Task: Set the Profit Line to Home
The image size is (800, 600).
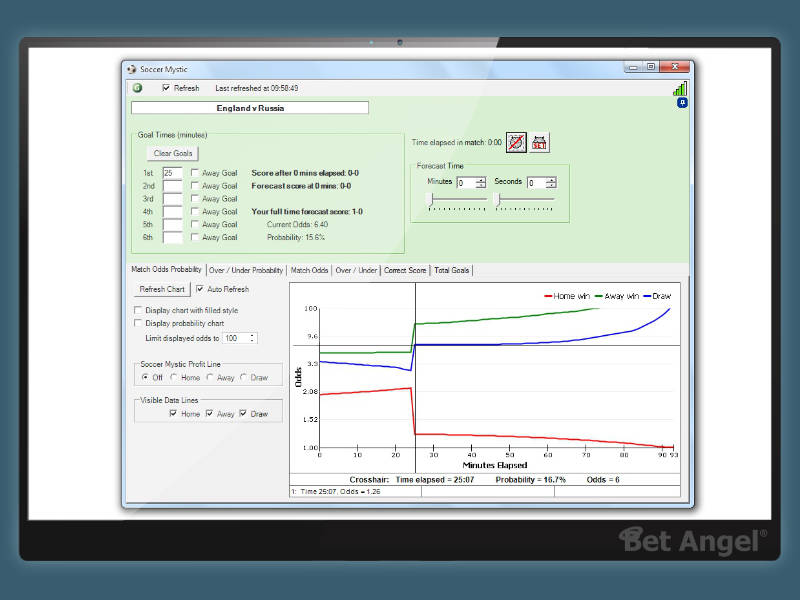Action: tap(174, 377)
